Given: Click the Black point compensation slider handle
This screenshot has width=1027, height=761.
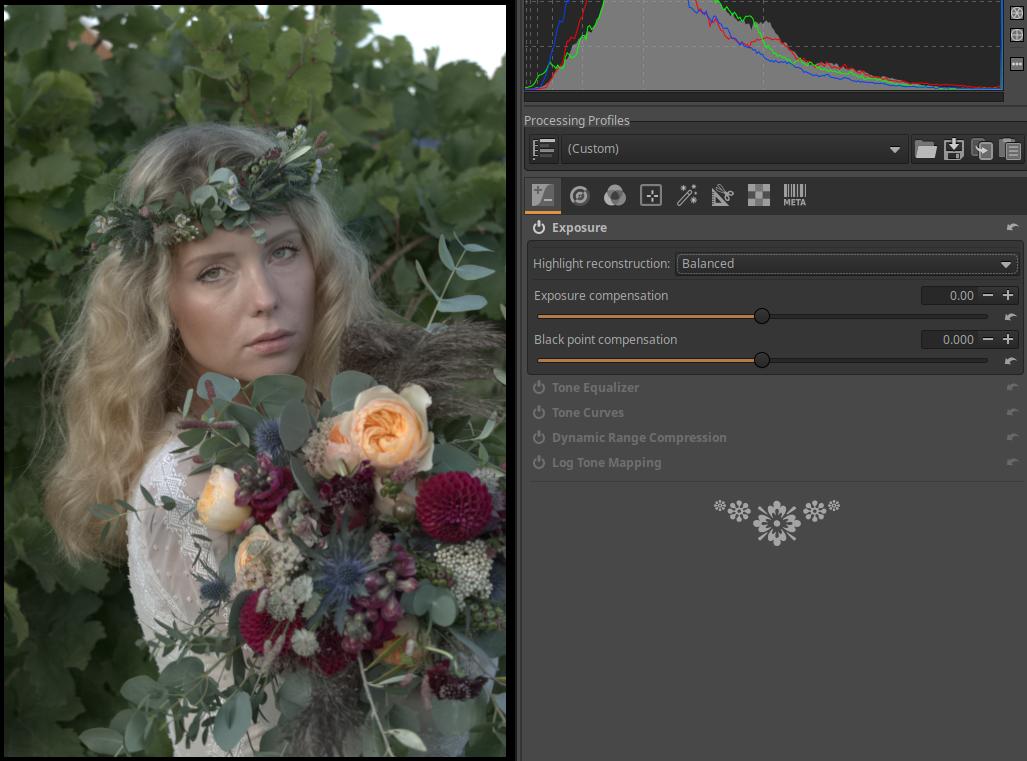Looking at the screenshot, I should click(x=762, y=360).
